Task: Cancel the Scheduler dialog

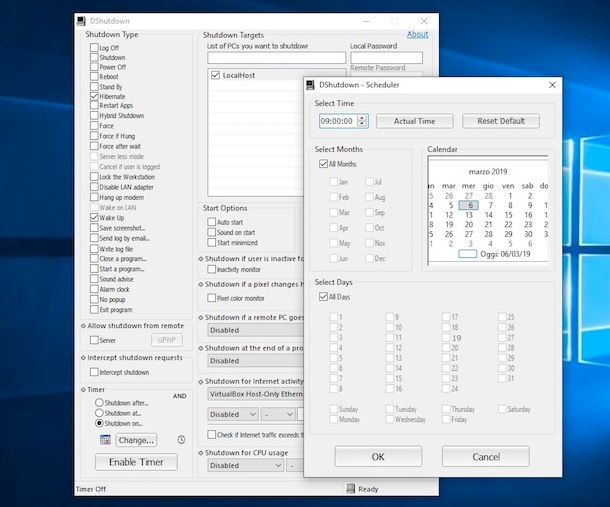Action: click(x=486, y=456)
